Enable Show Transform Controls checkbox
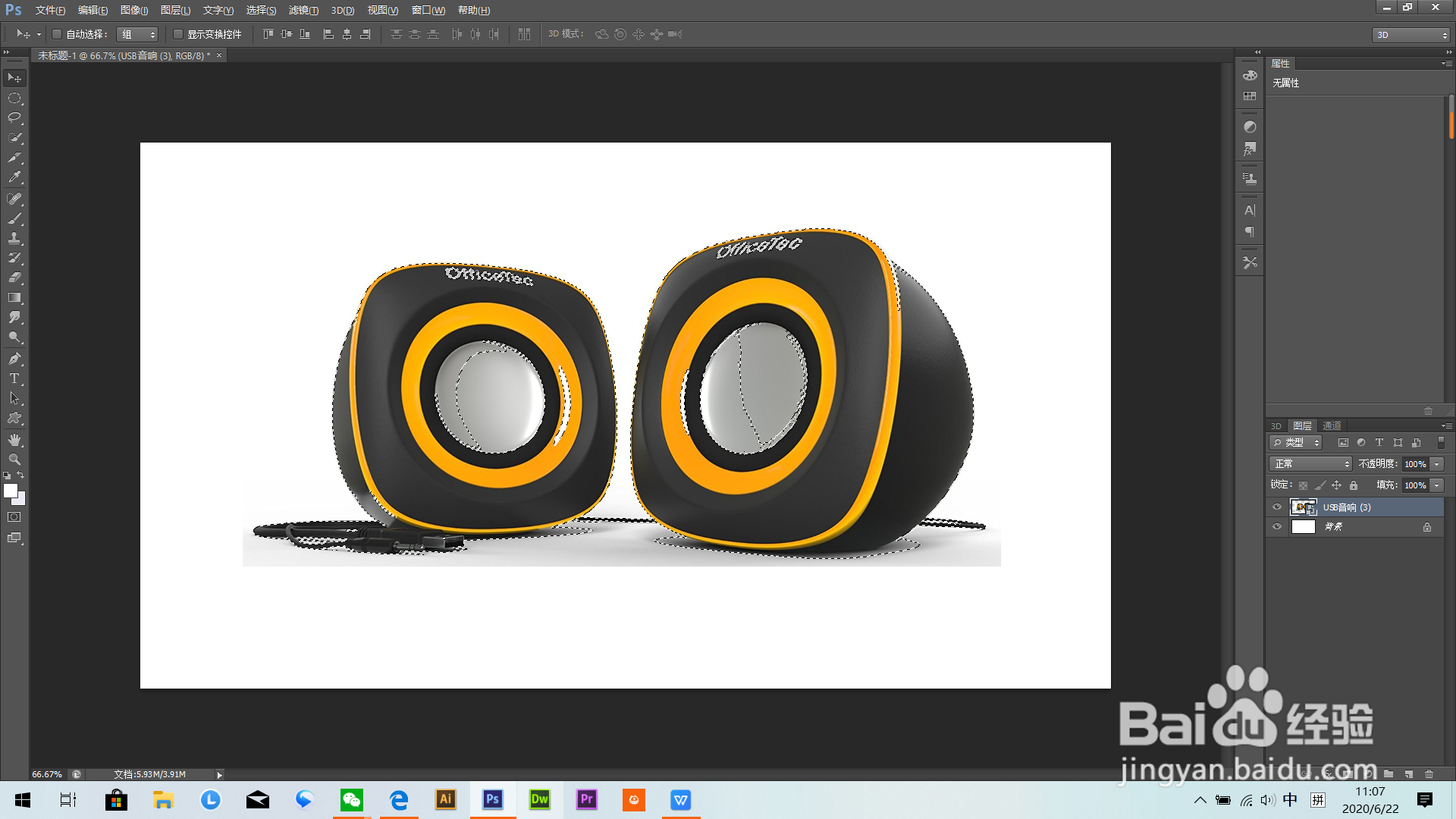Image resolution: width=1456 pixels, height=819 pixels. [x=178, y=34]
